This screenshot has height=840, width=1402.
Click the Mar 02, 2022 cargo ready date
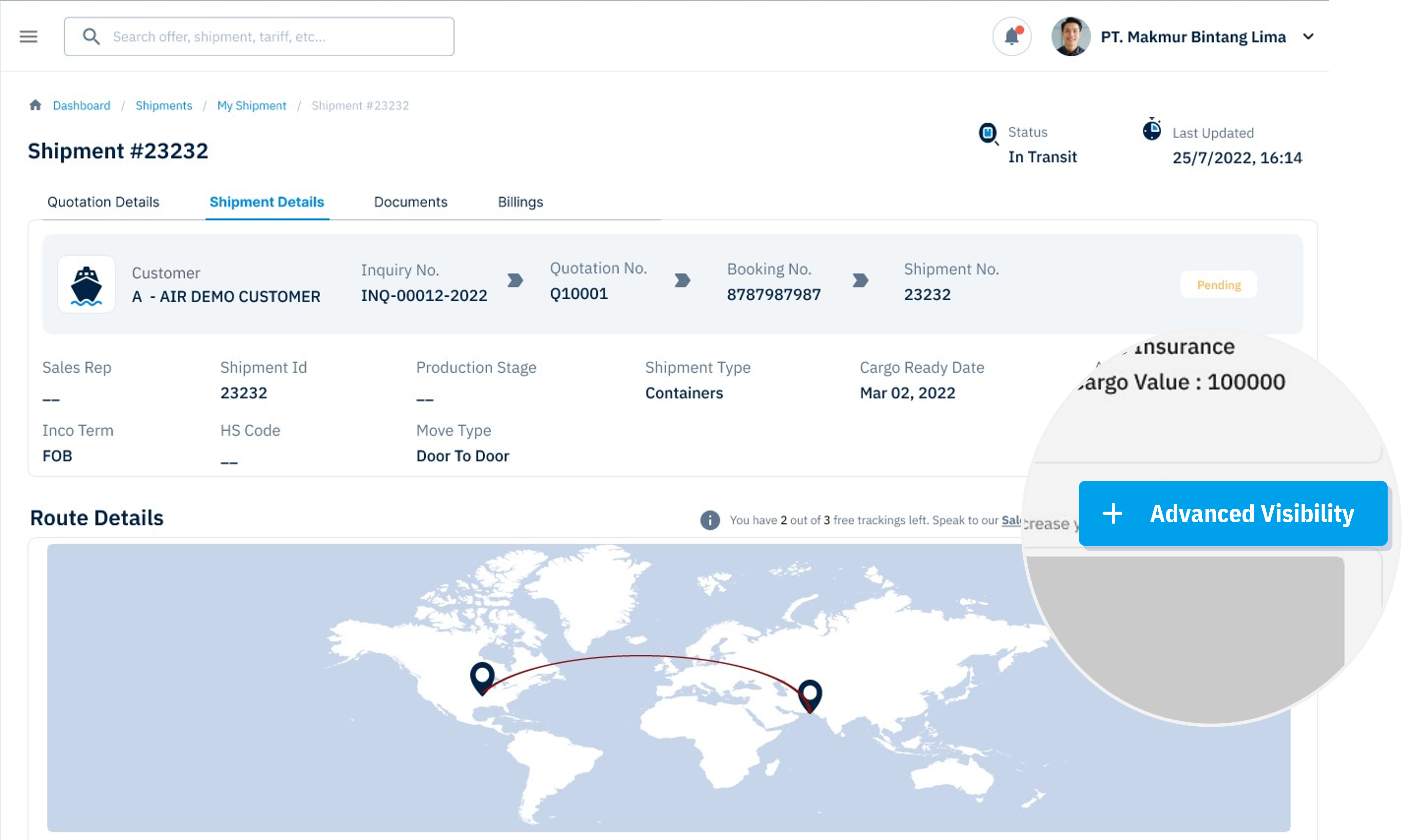tap(907, 393)
